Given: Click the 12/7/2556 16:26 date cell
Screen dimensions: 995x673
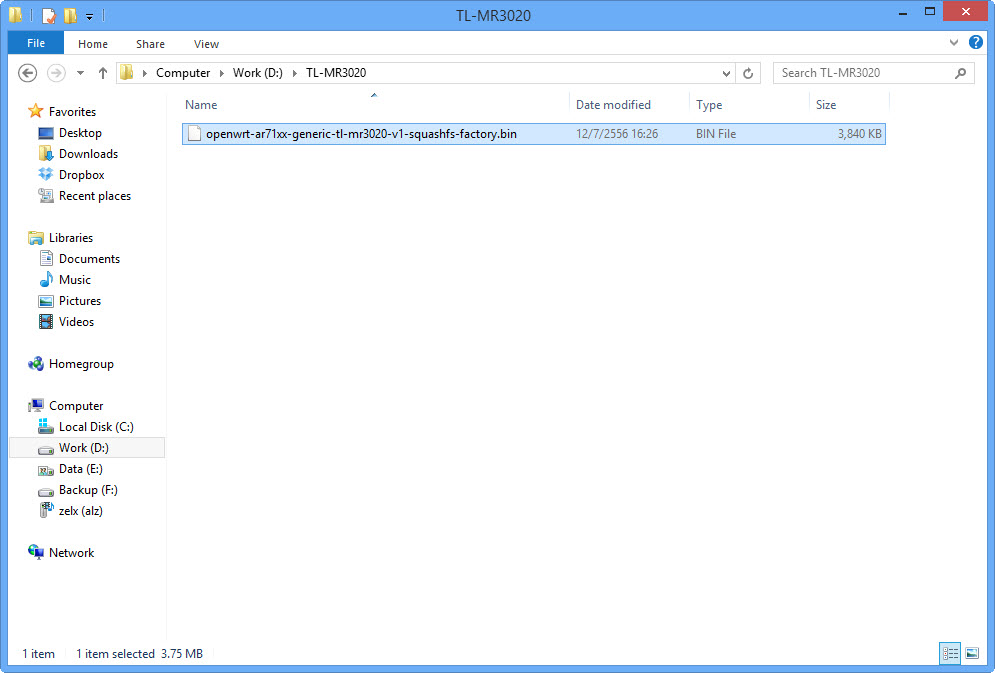Looking at the screenshot, I should (x=617, y=134).
